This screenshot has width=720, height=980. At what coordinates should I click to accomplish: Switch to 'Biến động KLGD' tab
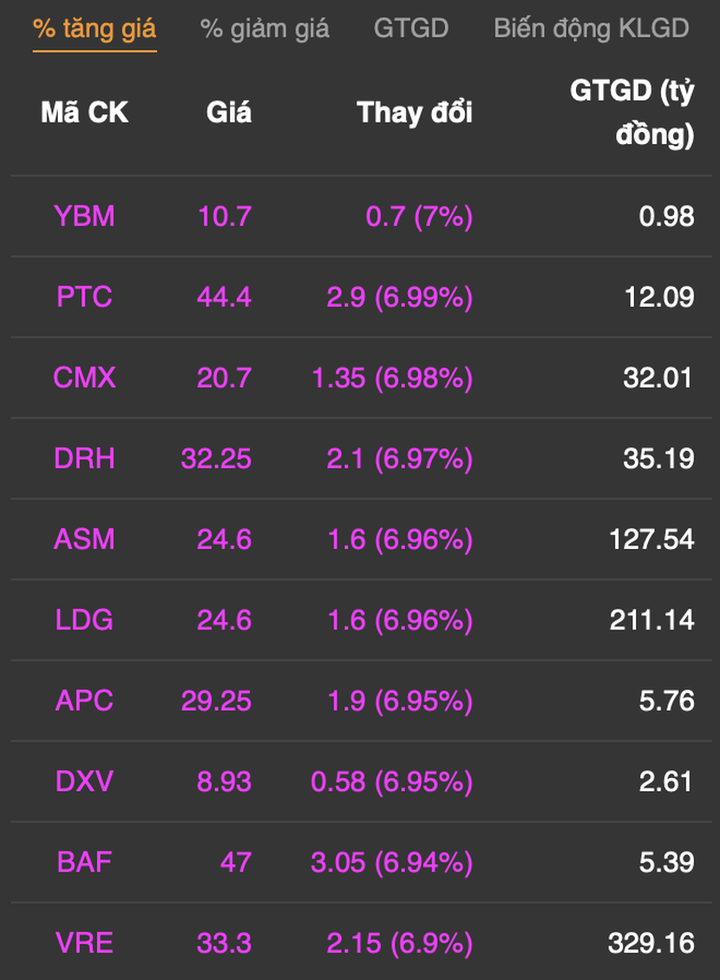591,28
